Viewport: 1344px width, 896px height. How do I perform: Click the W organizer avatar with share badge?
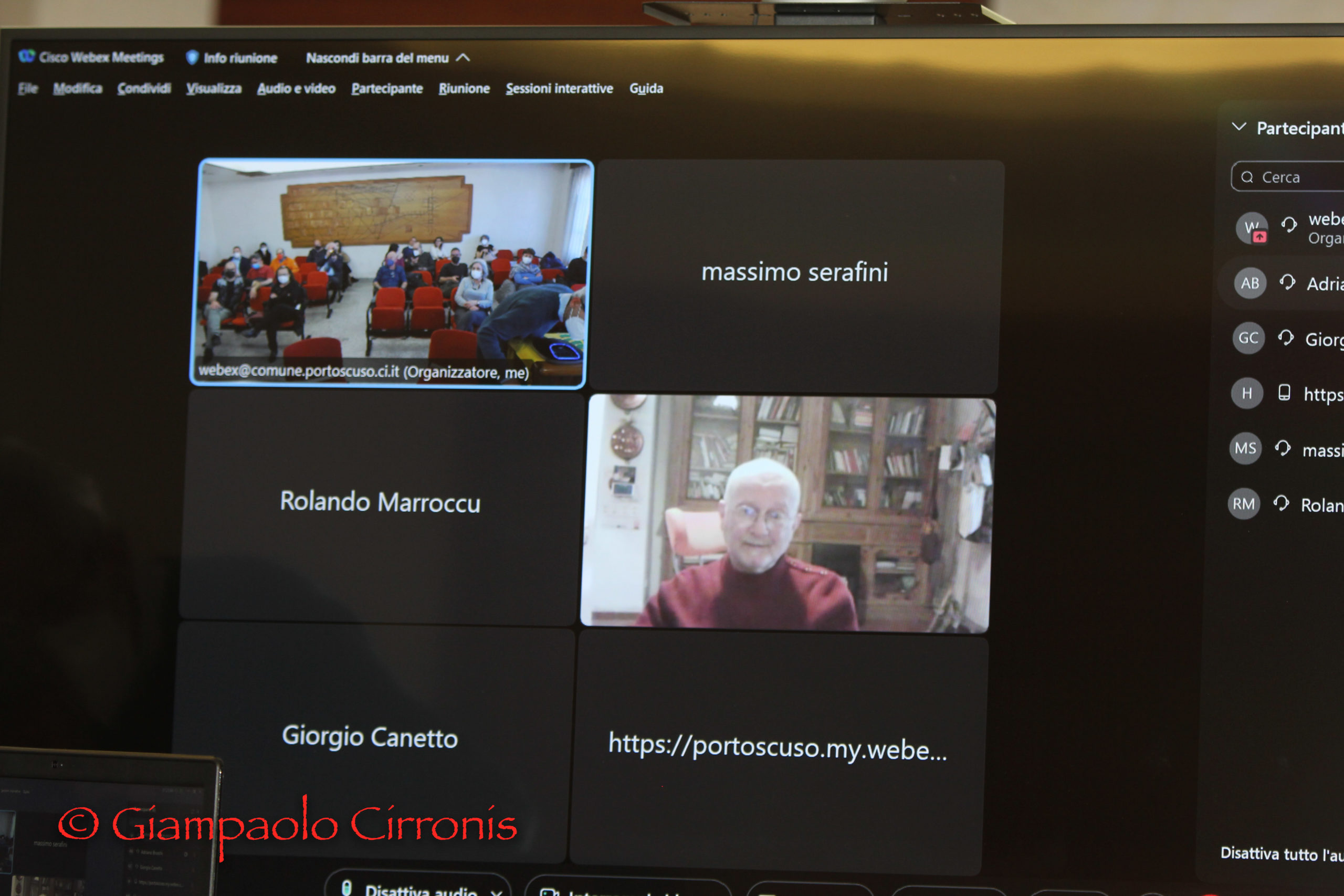pyautogui.click(x=1252, y=228)
